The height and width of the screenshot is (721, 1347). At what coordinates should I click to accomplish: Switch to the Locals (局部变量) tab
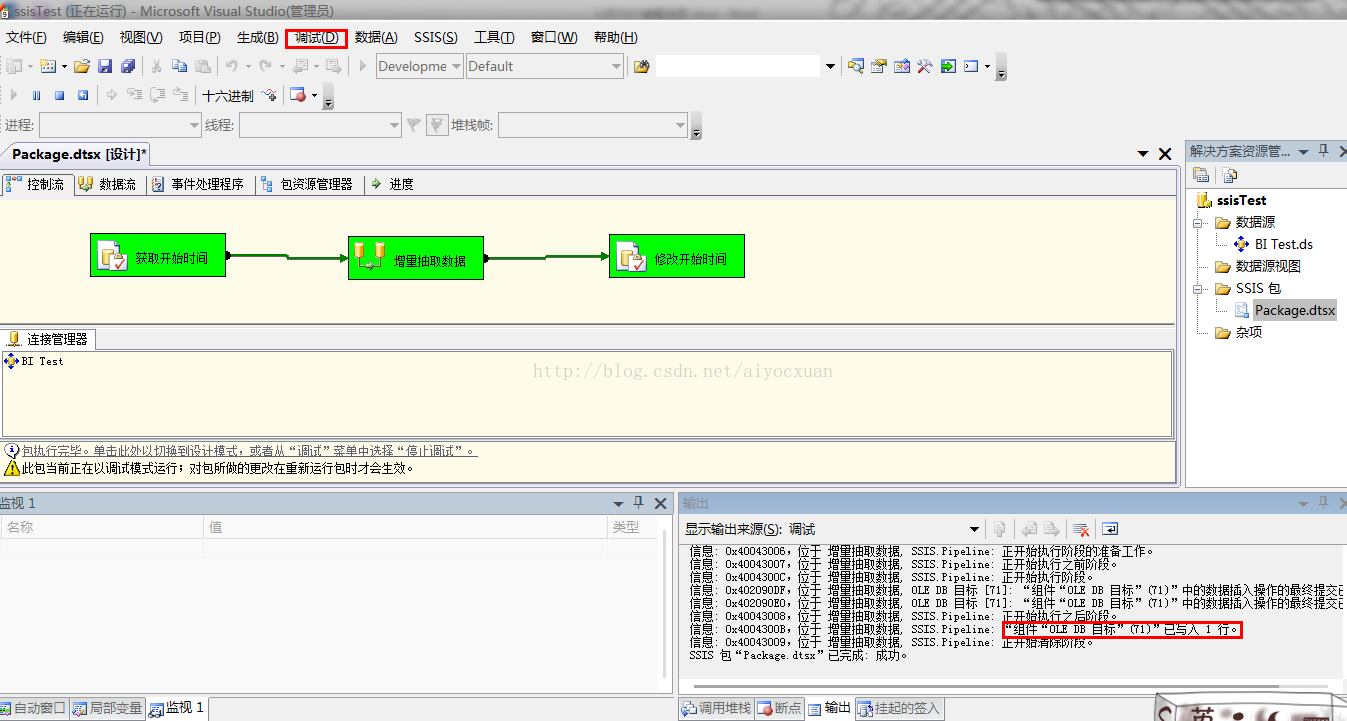pyautogui.click(x=108, y=708)
